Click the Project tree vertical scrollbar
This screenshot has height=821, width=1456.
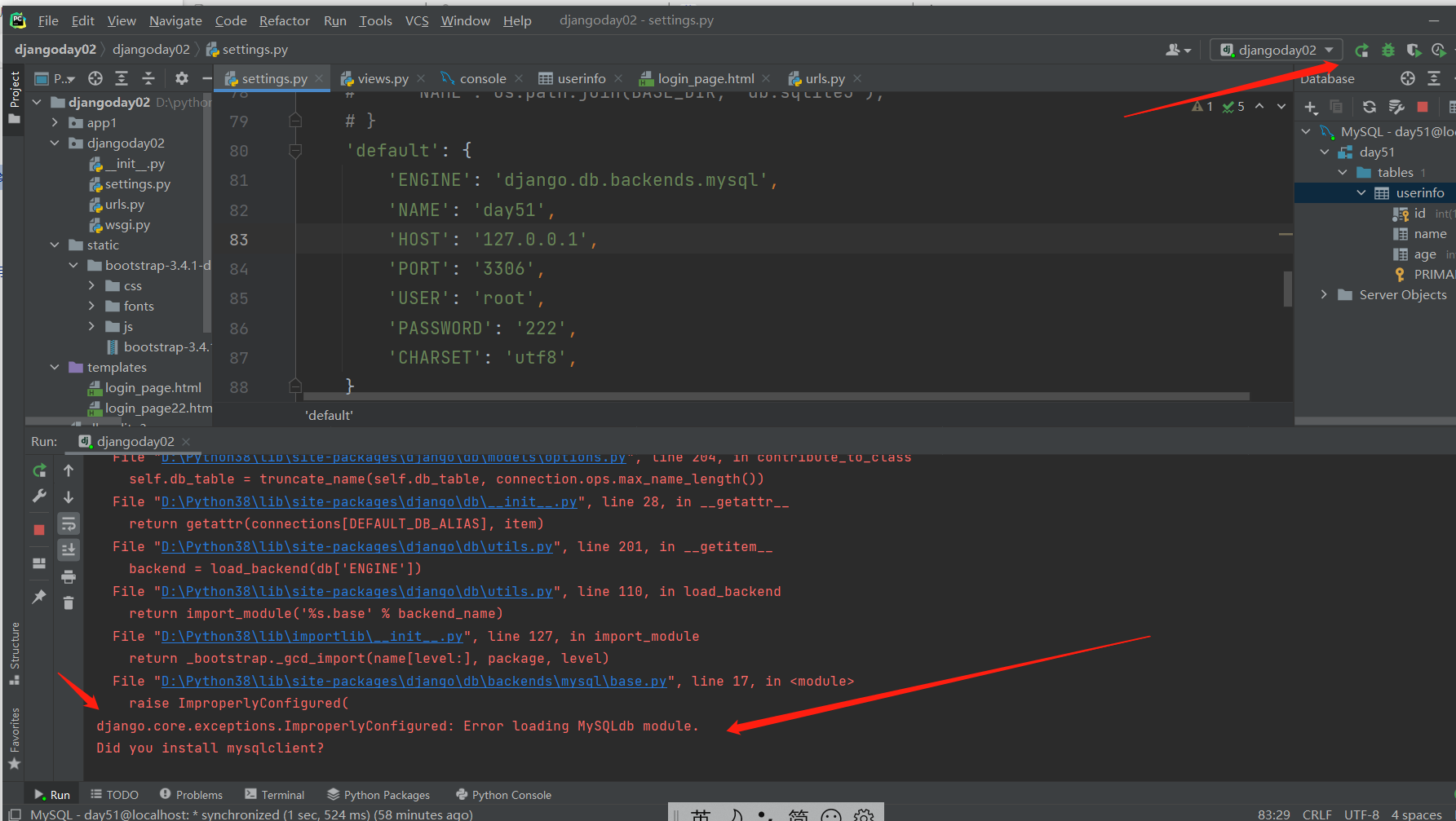coord(206,214)
